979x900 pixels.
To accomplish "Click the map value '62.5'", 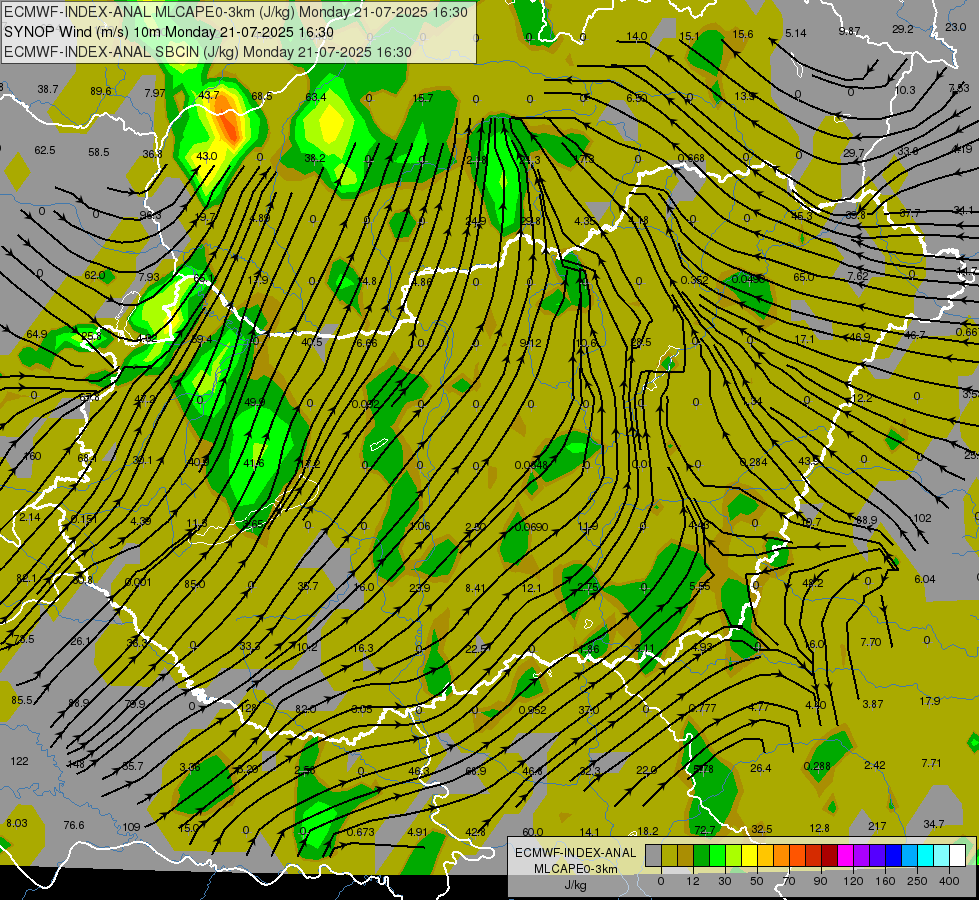I will (45, 150).
